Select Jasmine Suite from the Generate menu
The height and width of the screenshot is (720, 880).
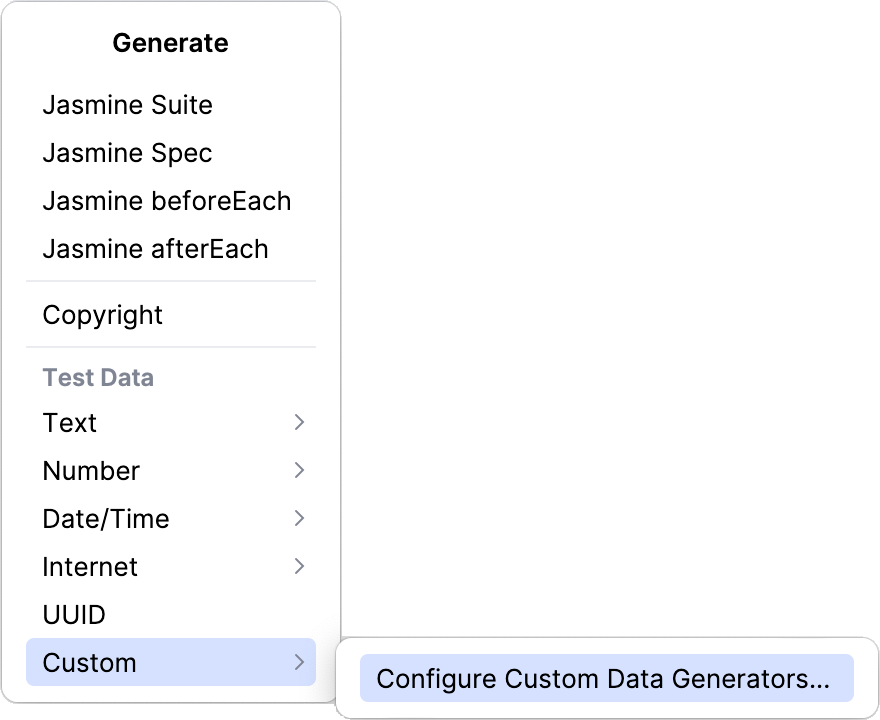[x=128, y=105]
